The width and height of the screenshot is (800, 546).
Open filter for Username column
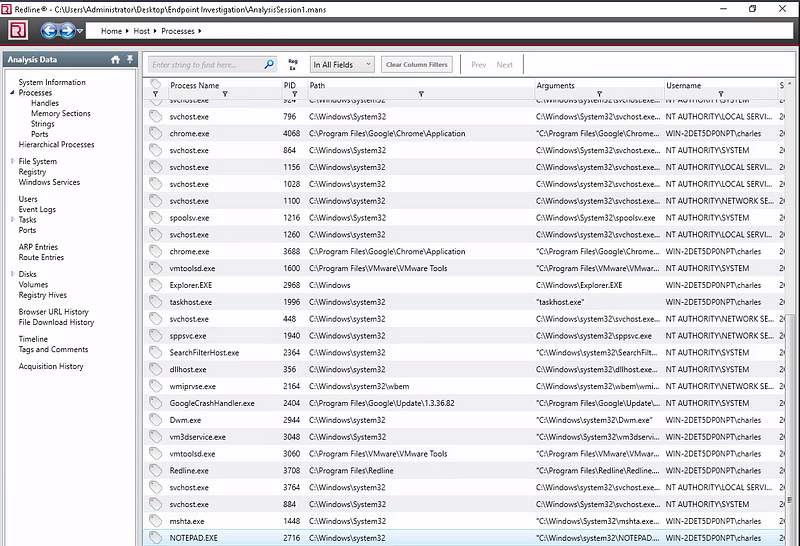721,94
